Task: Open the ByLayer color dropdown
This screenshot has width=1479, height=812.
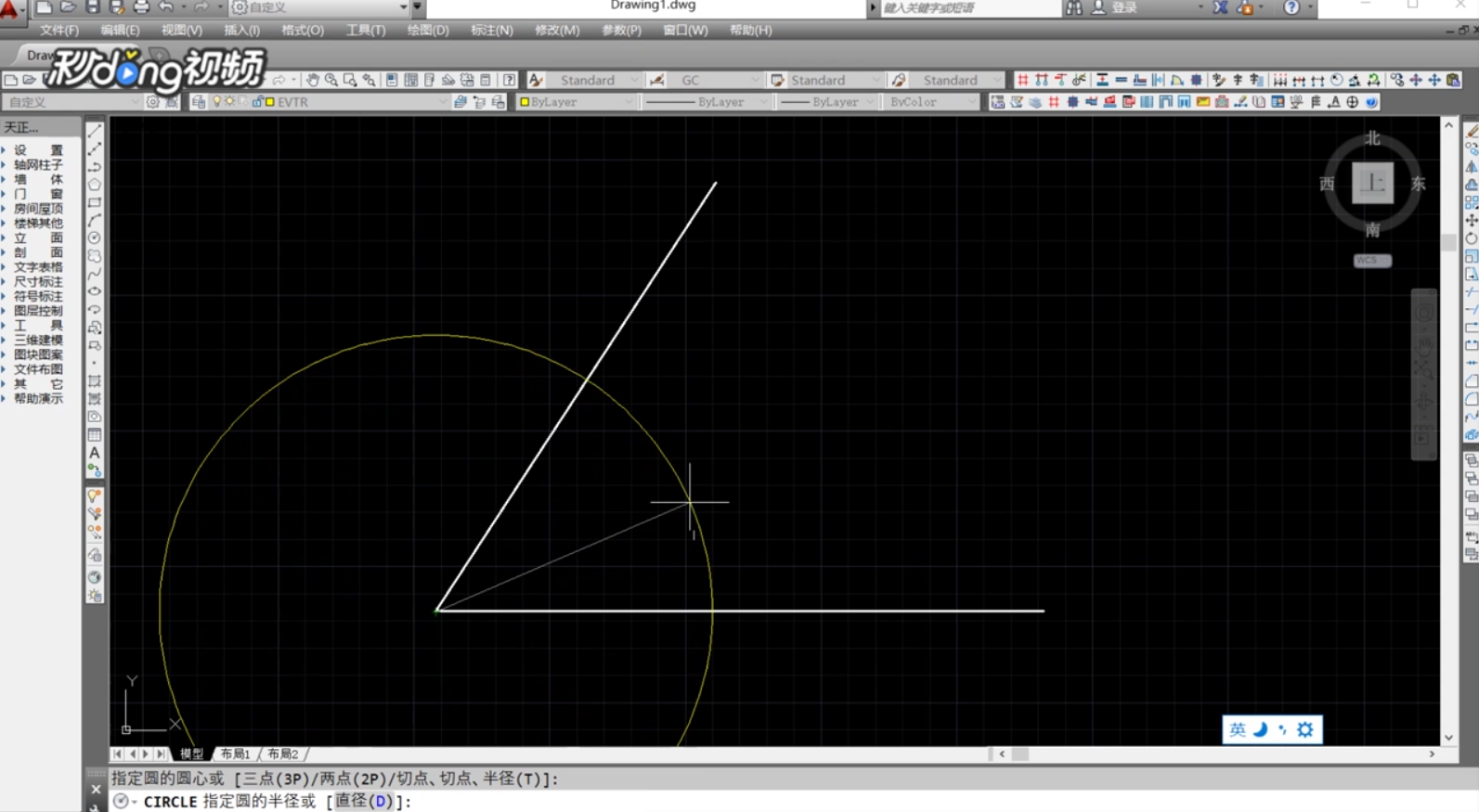Action: pos(629,102)
